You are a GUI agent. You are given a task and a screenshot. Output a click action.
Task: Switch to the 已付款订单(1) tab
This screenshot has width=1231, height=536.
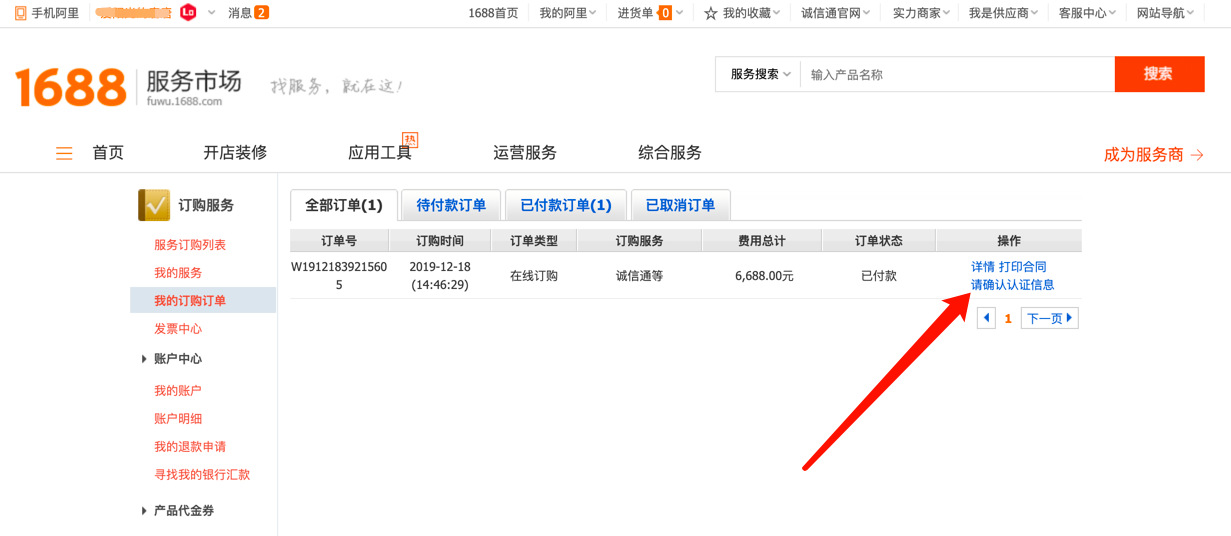pos(566,205)
